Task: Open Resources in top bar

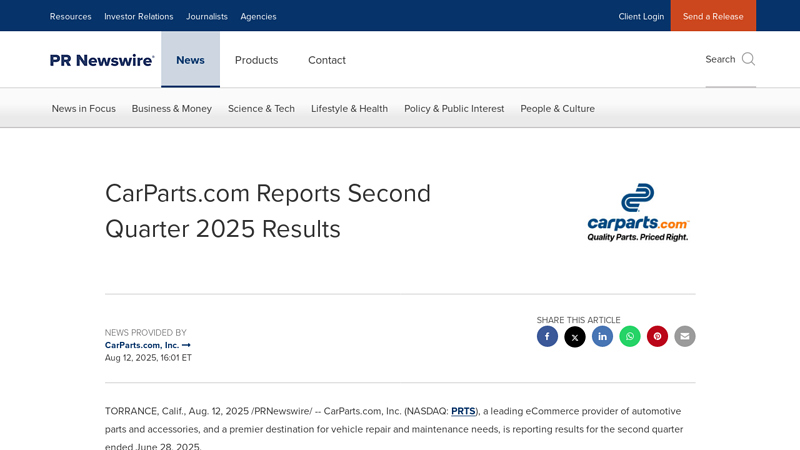Action: pos(70,16)
